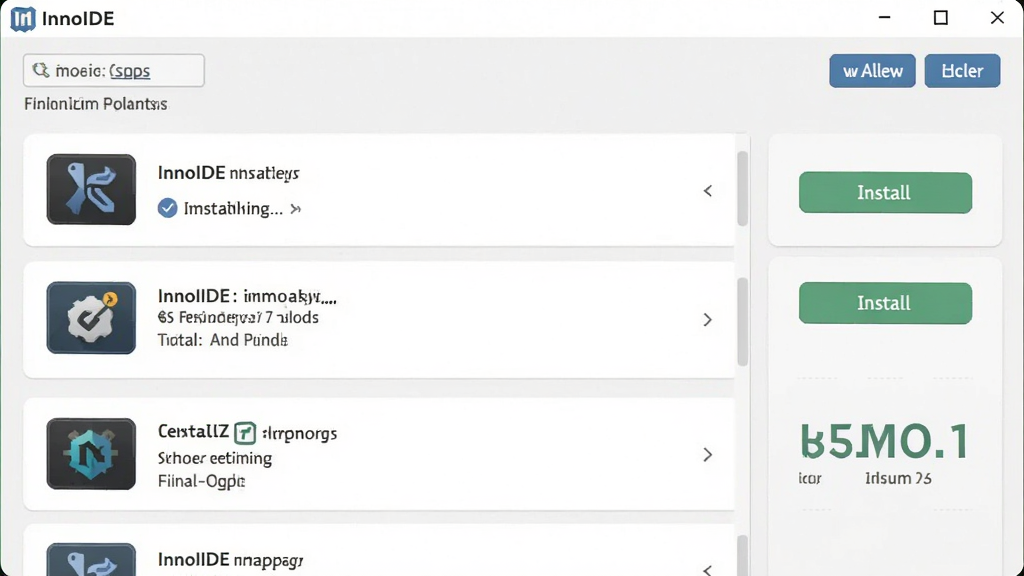Install the first InnoIDE plugin
The width and height of the screenshot is (1024, 576).
pos(886,193)
